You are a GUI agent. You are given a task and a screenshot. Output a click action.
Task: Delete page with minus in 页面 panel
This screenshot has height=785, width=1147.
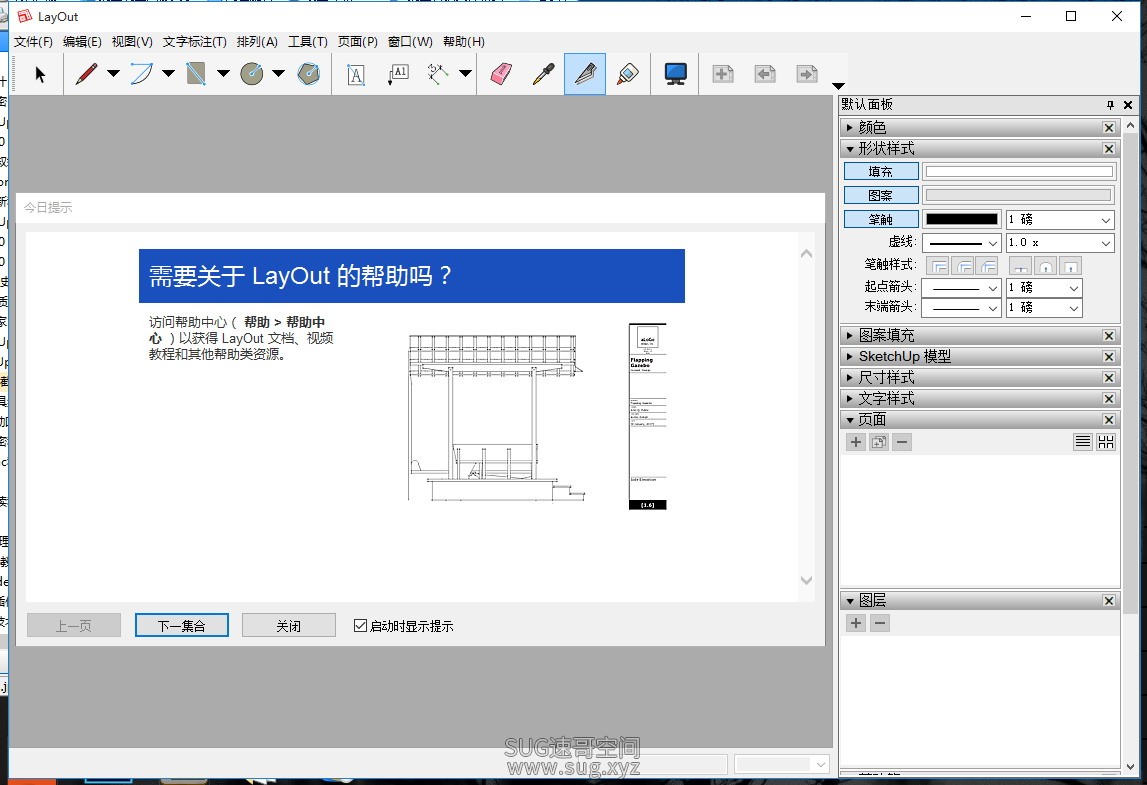[x=902, y=442]
